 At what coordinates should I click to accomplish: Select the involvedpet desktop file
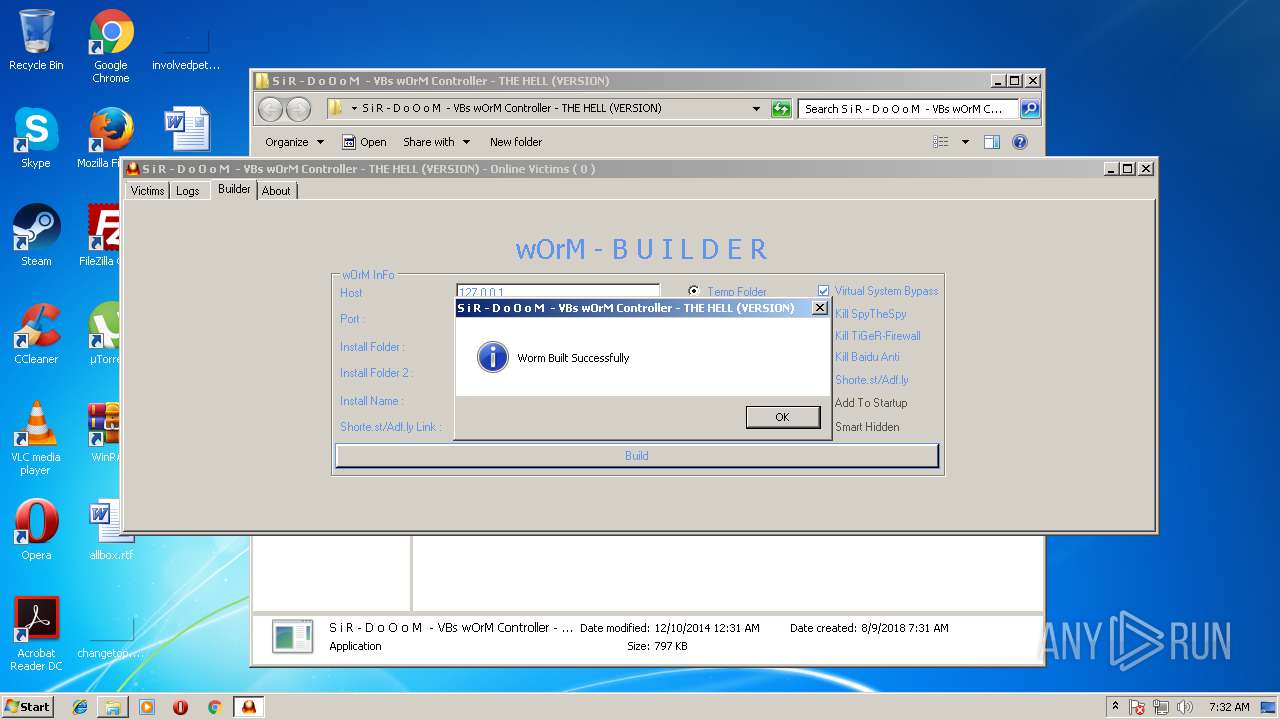186,47
